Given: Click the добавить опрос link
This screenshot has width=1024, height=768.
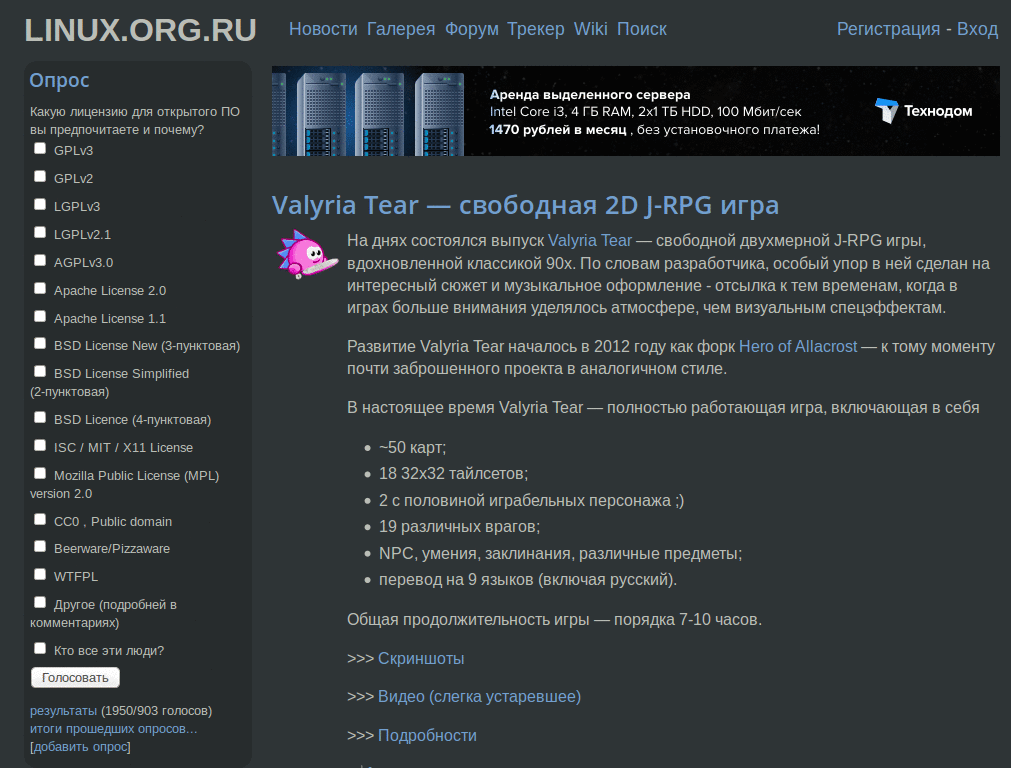Looking at the screenshot, I should pos(80,747).
